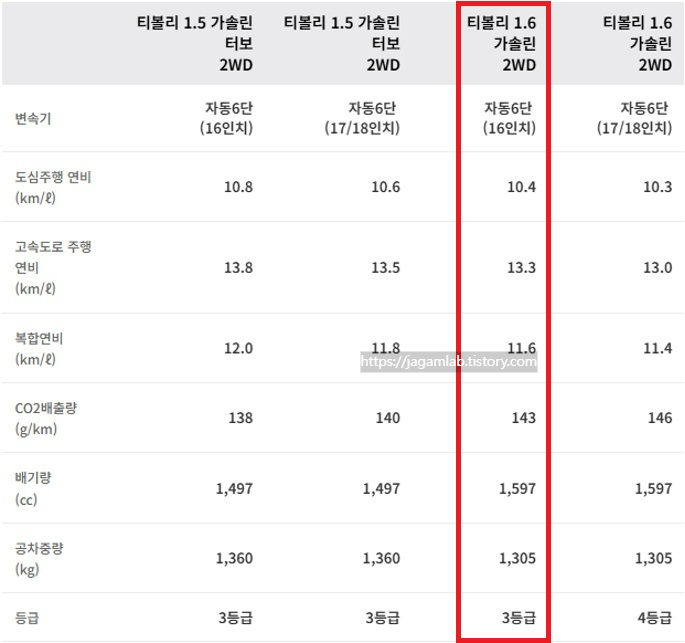This screenshot has width=685, height=643.
Task: Click '3등급' in the 1.5 터보 16인치 column
Action: pos(236,618)
